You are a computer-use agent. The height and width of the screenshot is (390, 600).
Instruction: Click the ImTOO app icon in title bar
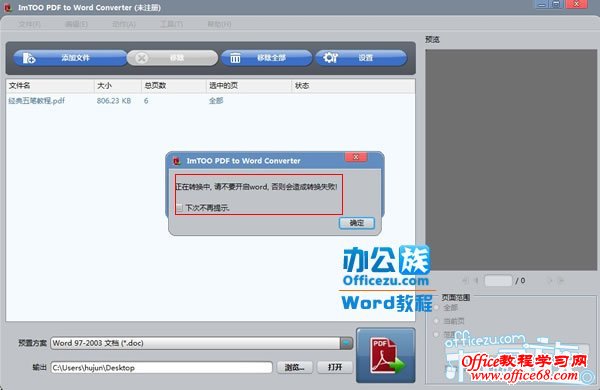point(8,7)
